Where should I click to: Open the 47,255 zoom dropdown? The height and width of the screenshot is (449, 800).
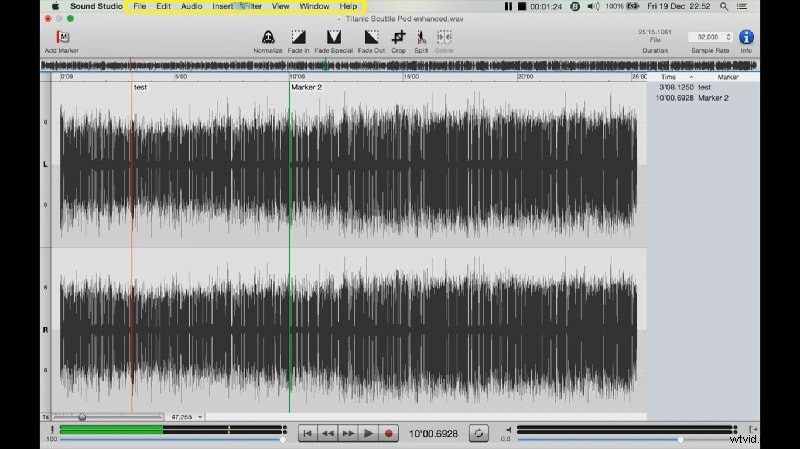coord(186,417)
